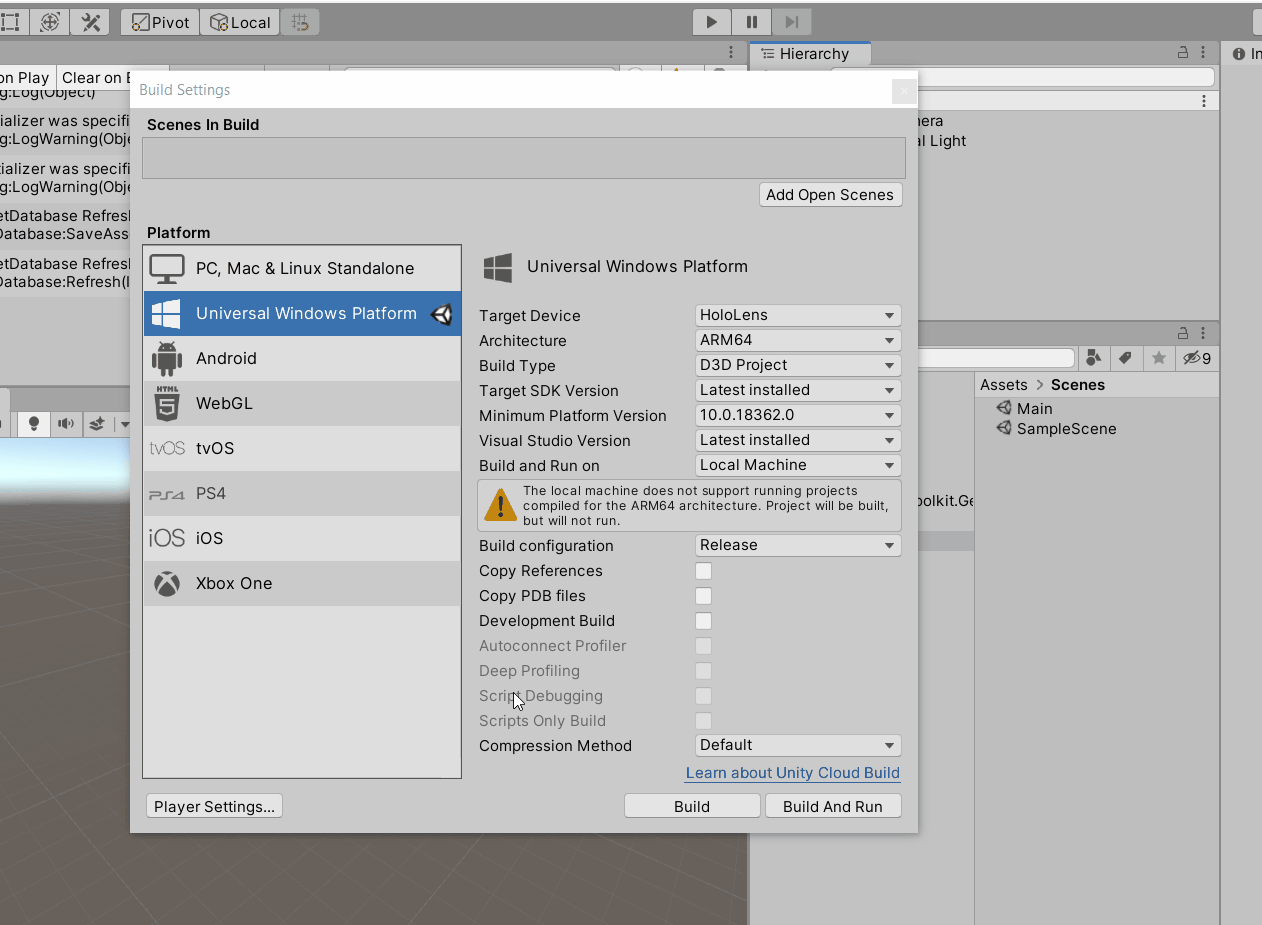Screen dimensions: 1262x925
Task: Click the Assets breadcrumb in Project
Action: click(x=1004, y=385)
